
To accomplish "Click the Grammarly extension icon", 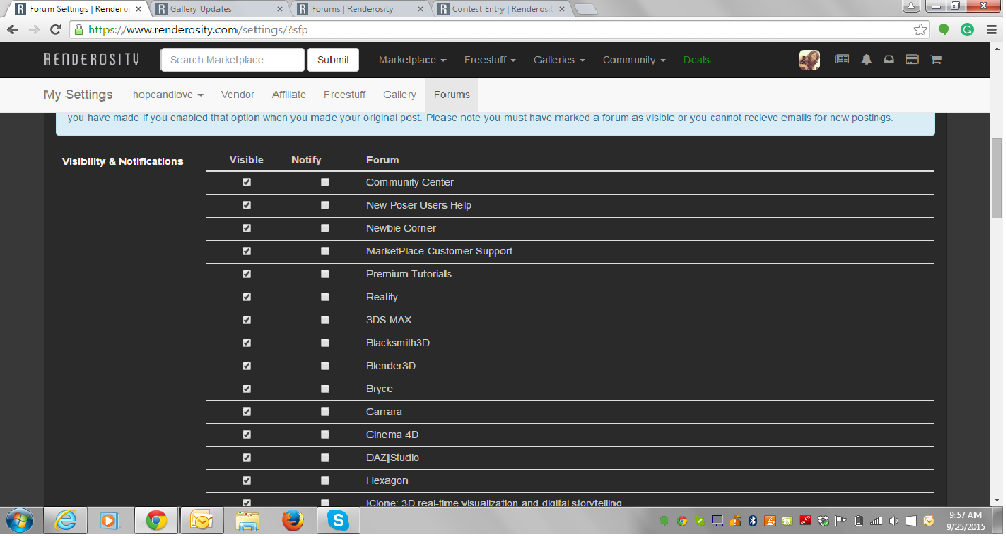I will tap(967, 30).
